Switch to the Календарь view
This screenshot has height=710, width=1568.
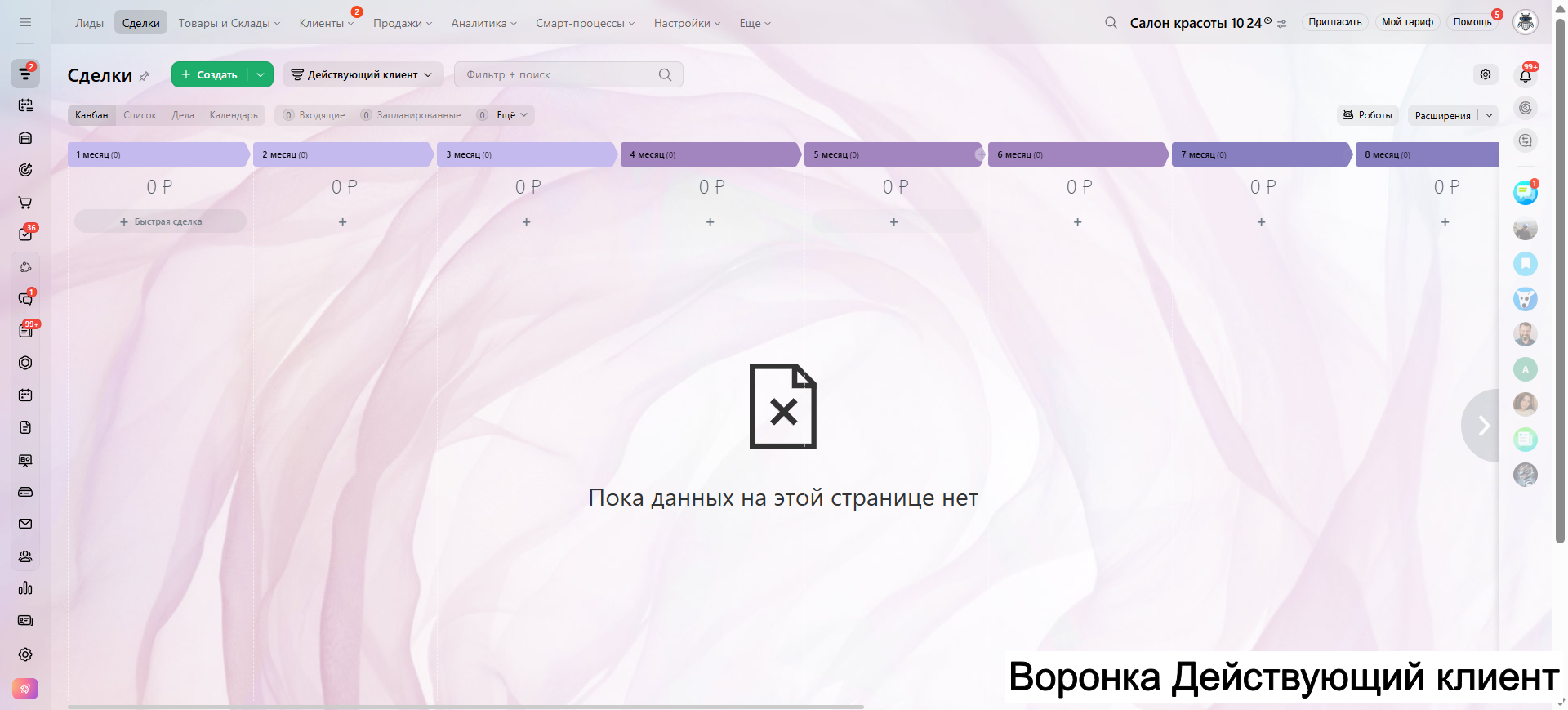pos(234,115)
